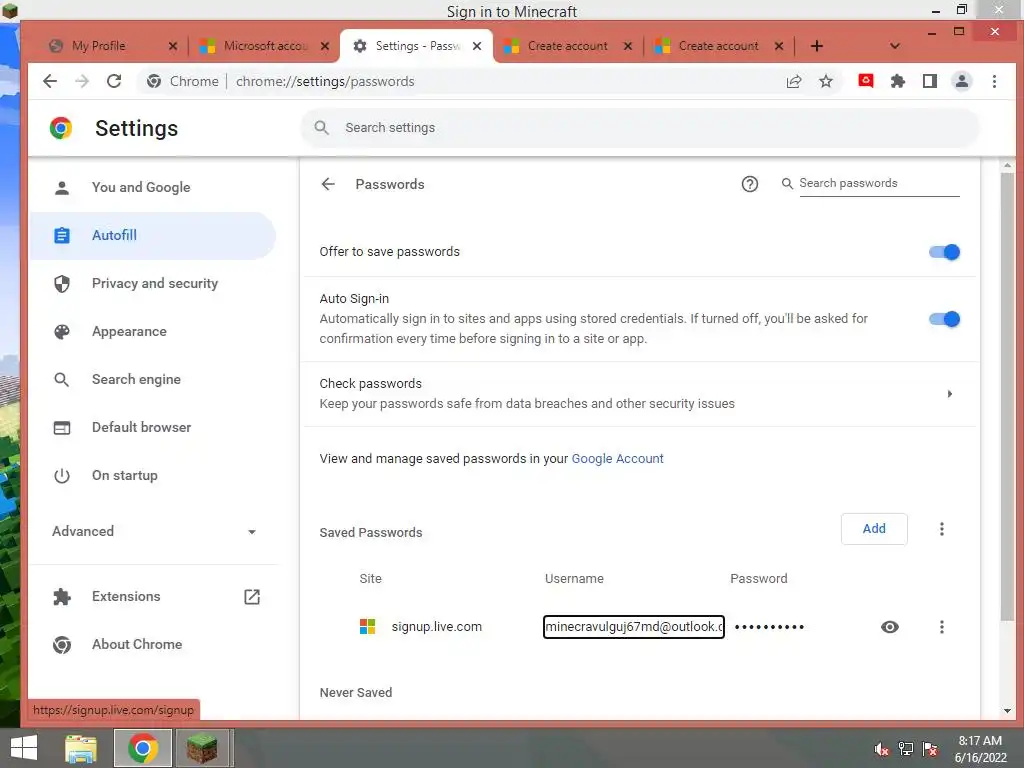
Task: Click Minecraft grass block taskbar icon
Action: pyautogui.click(x=202, y=748)
